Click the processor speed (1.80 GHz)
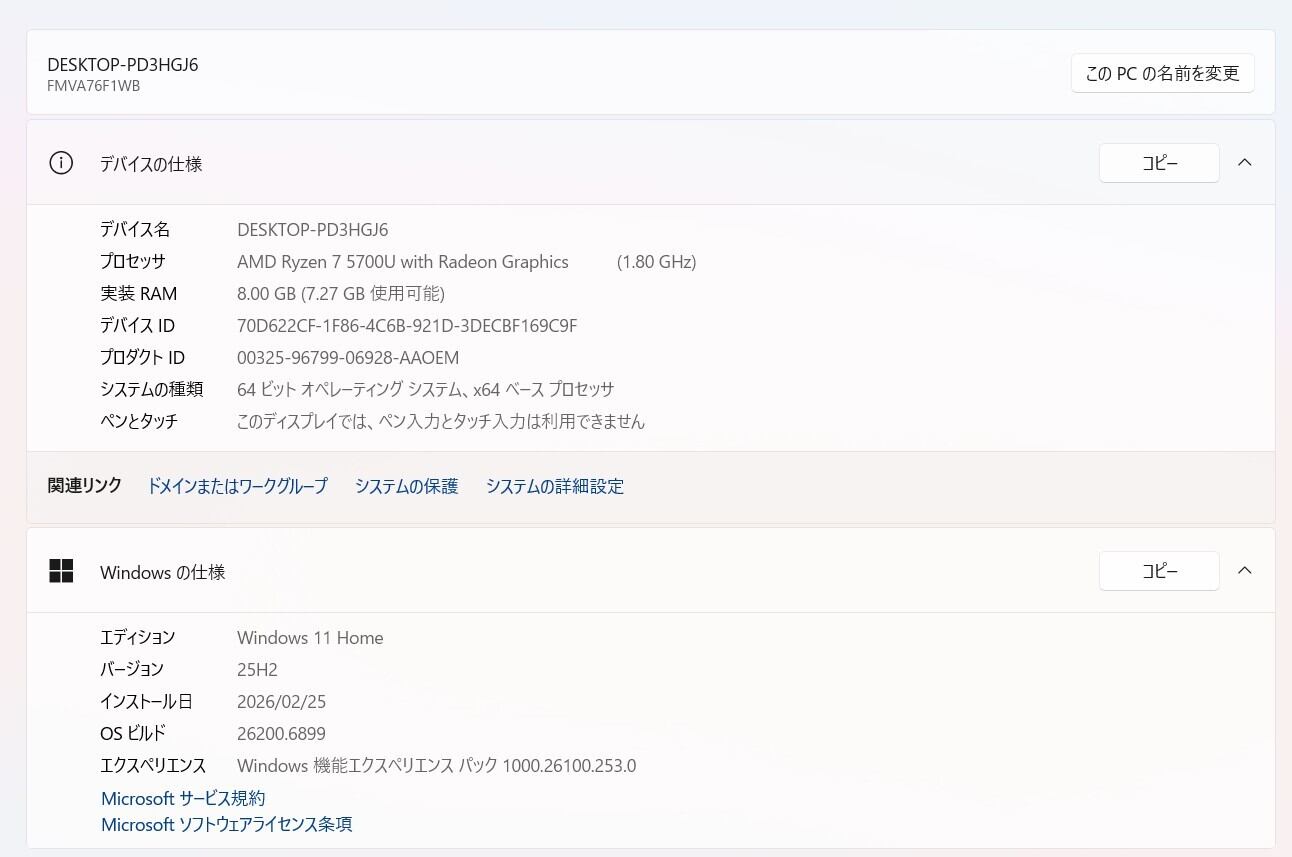1292x857 pixels. [656, 262]
